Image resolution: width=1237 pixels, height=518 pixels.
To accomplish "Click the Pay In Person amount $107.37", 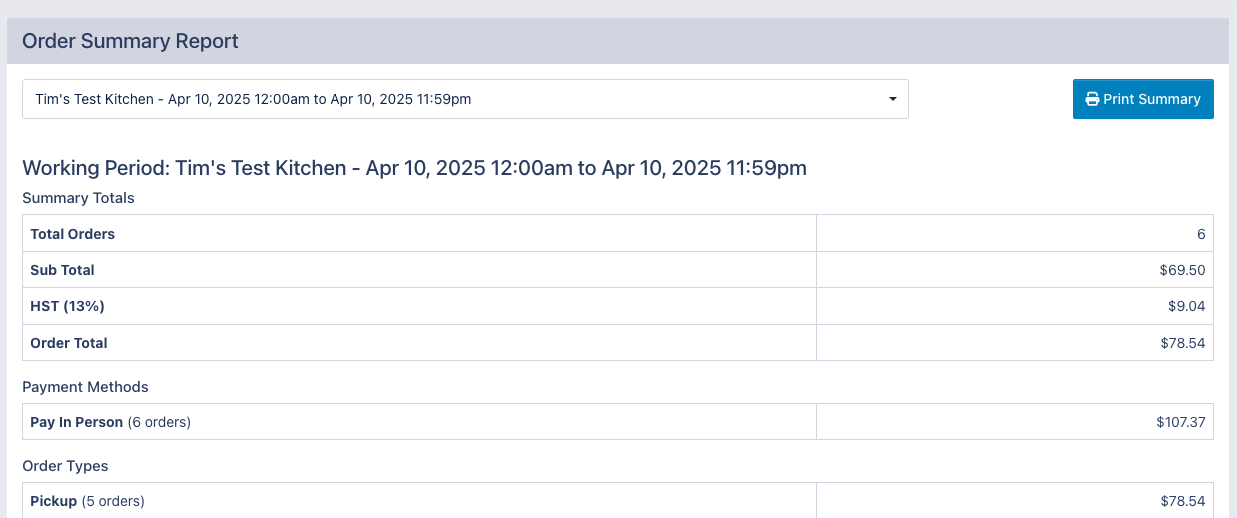I will pos(1180,422).
